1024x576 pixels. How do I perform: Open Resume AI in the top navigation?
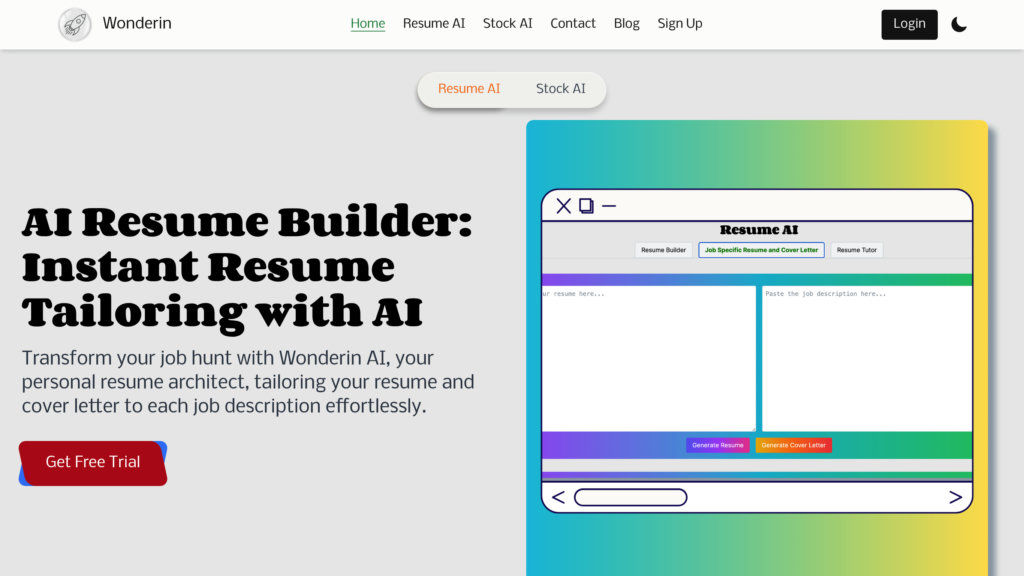tap(434, 24)
